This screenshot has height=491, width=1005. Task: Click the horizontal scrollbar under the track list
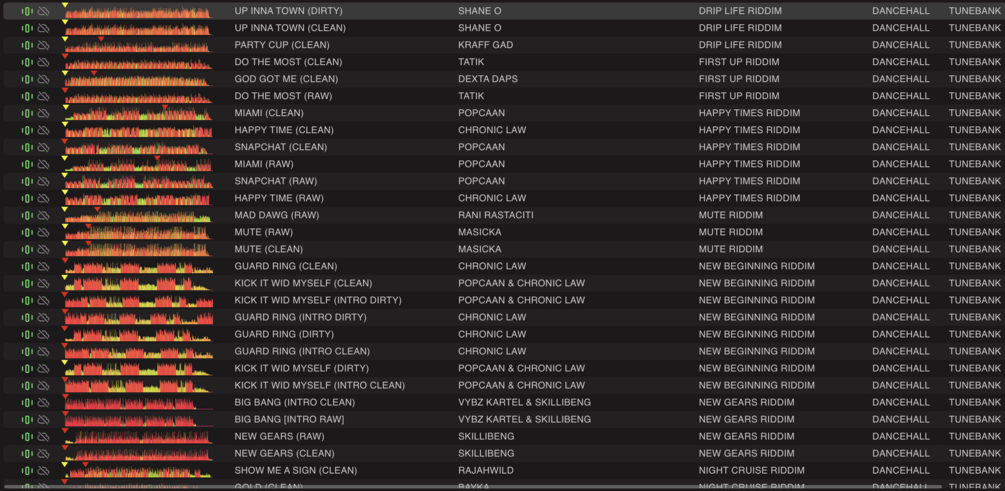pyautogui.click(x=473, y=487)
